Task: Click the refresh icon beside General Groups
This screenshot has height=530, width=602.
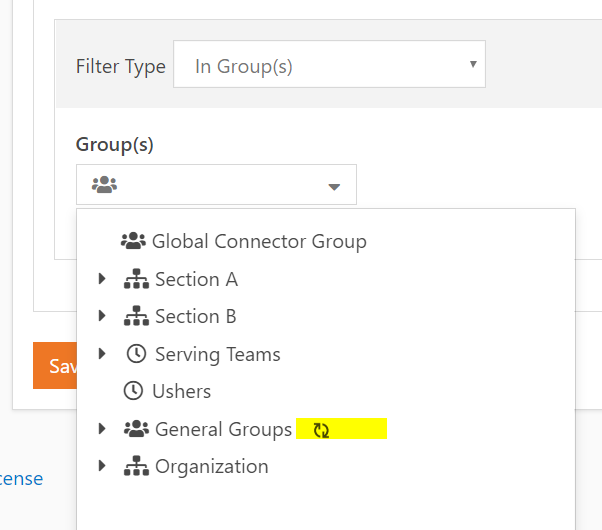Action: 321,430
